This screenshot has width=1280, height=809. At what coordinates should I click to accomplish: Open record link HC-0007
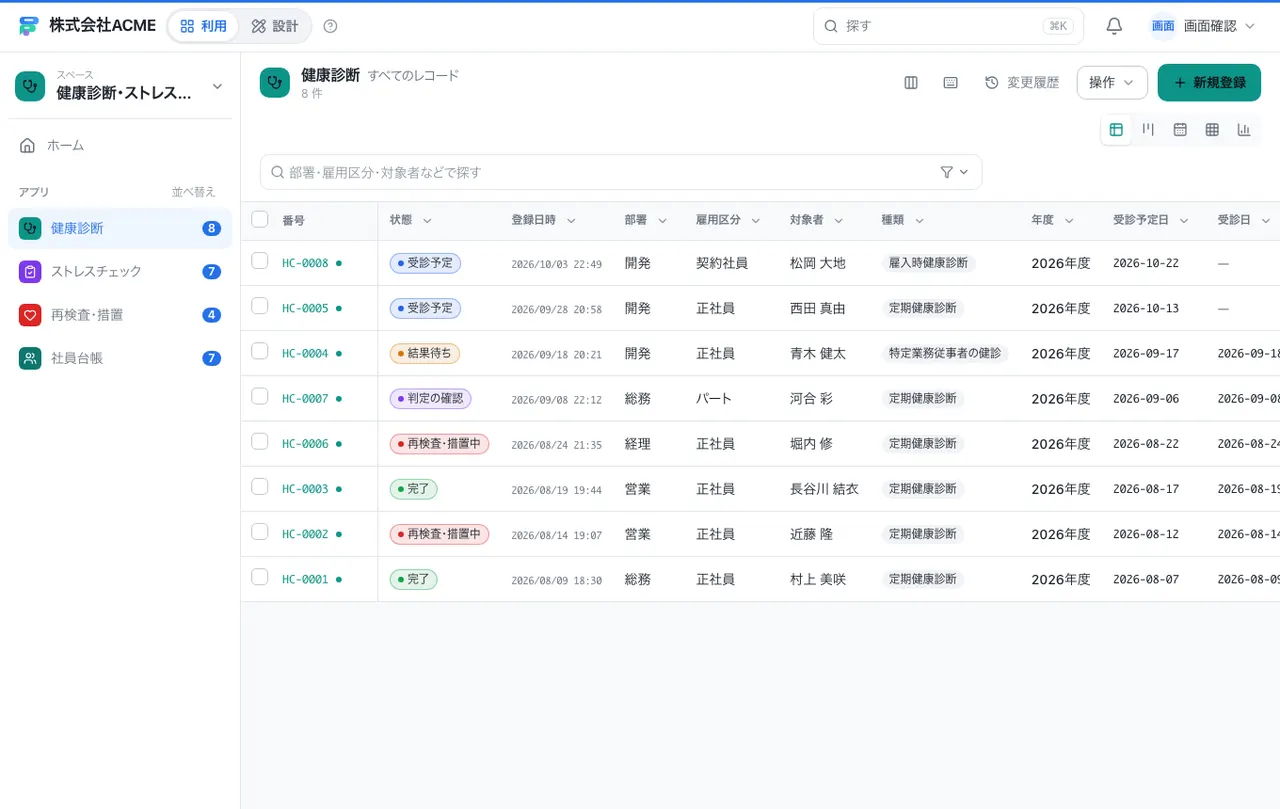305,399
